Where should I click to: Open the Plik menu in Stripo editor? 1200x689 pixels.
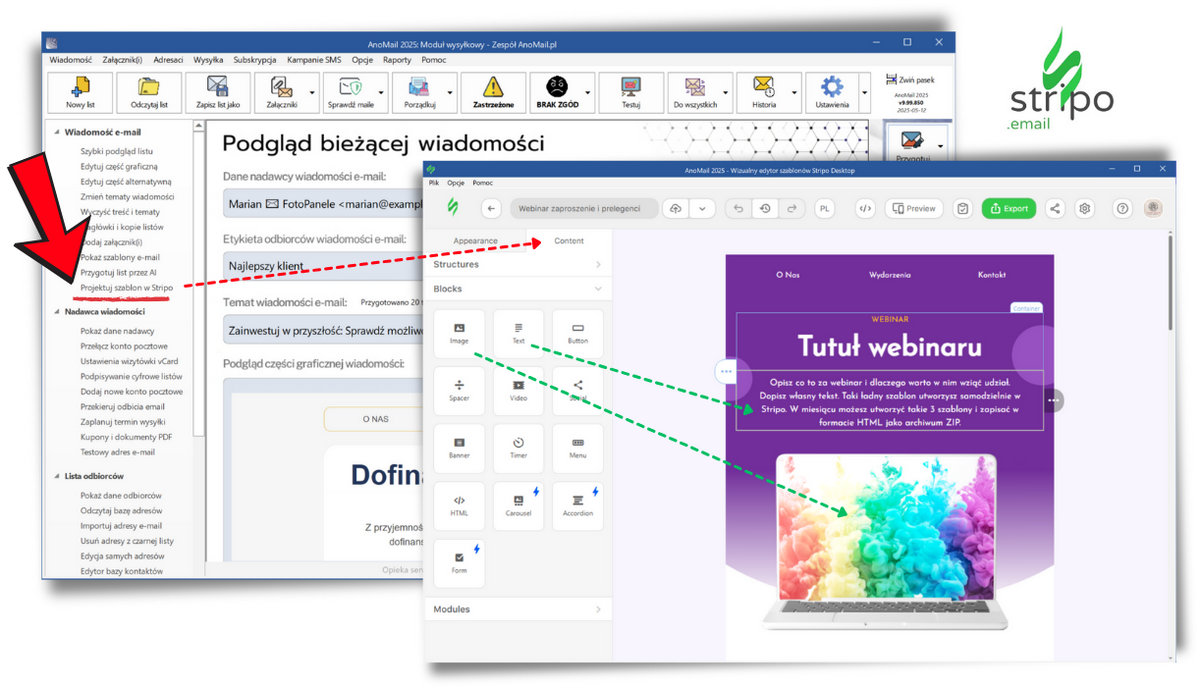(x=434, y=183)
